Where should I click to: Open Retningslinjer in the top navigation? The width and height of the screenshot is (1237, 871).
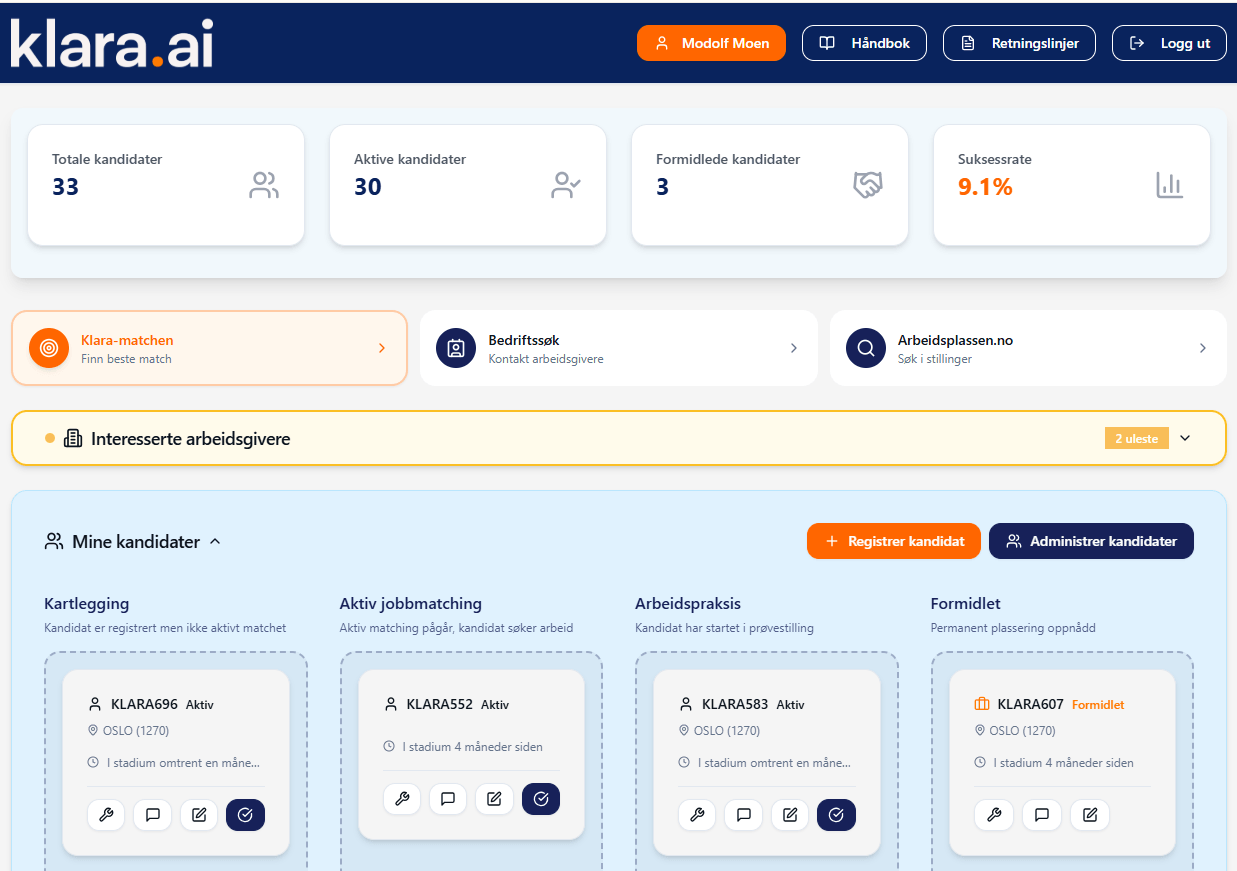pyautogui.click(x=1019, y=43)
